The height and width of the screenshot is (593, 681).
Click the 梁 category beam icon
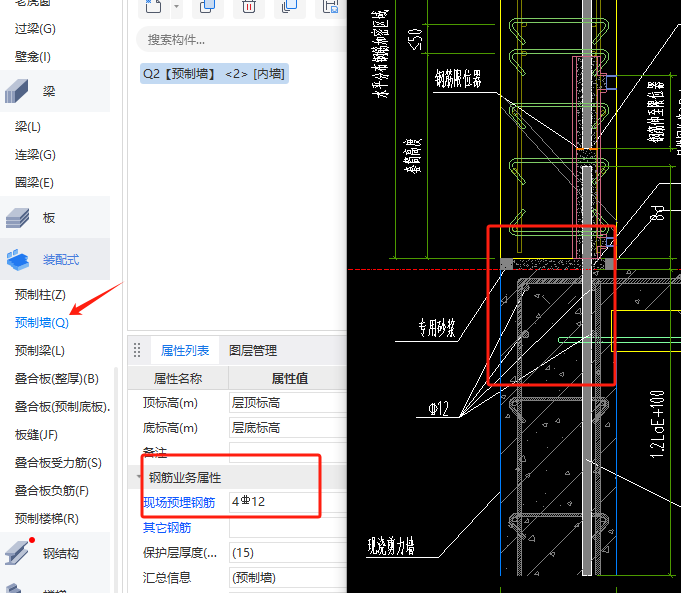(17, 91)
